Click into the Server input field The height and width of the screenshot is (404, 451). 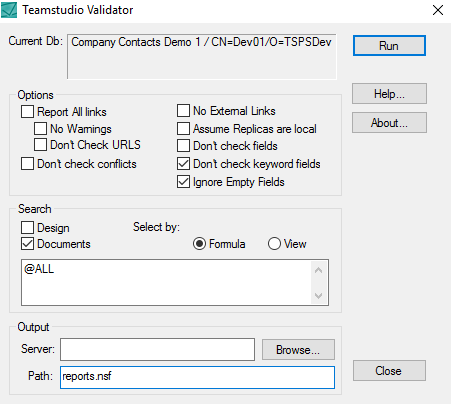point(157,349)
